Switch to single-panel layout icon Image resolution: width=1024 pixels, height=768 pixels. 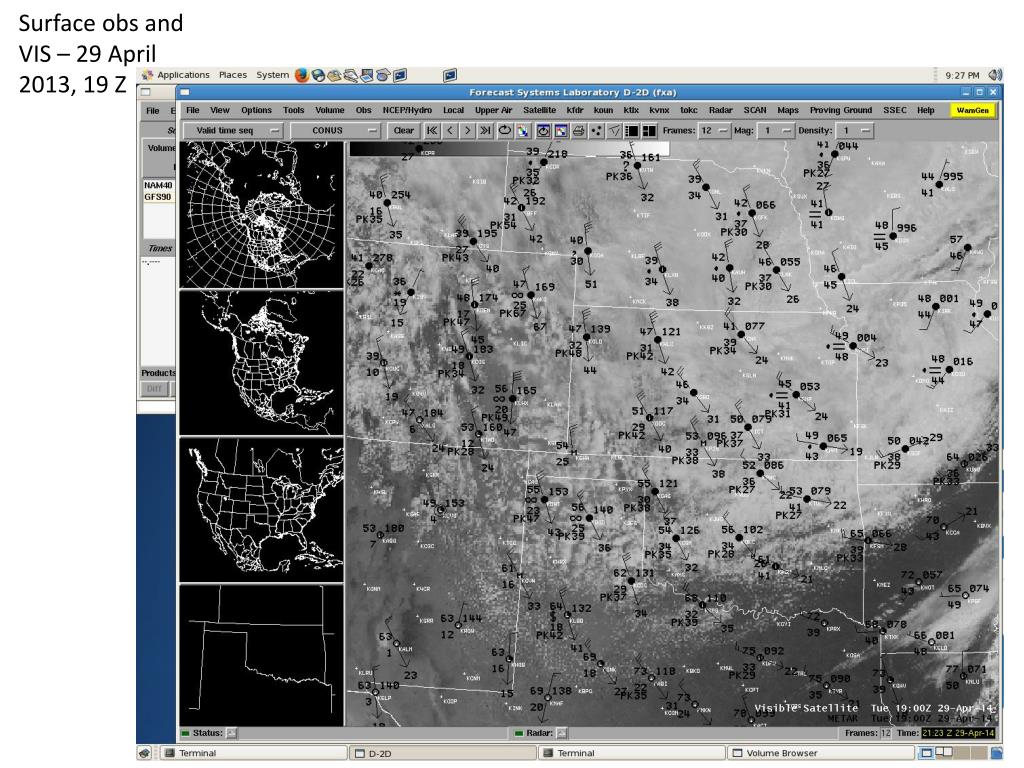632,131
